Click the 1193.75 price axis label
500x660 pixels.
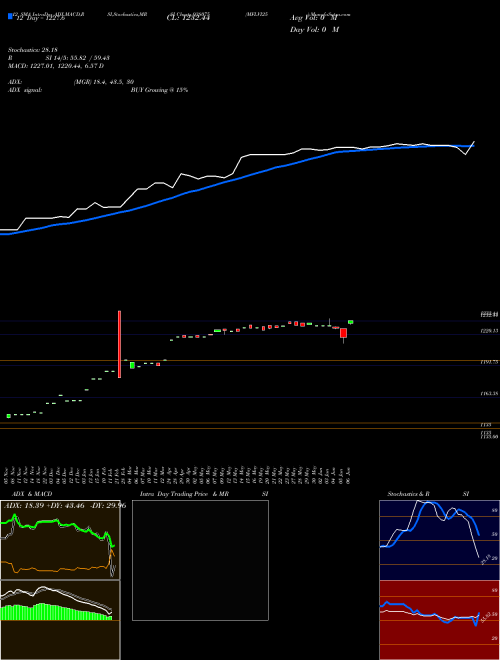pyautogui.click(x=489, y=362)
